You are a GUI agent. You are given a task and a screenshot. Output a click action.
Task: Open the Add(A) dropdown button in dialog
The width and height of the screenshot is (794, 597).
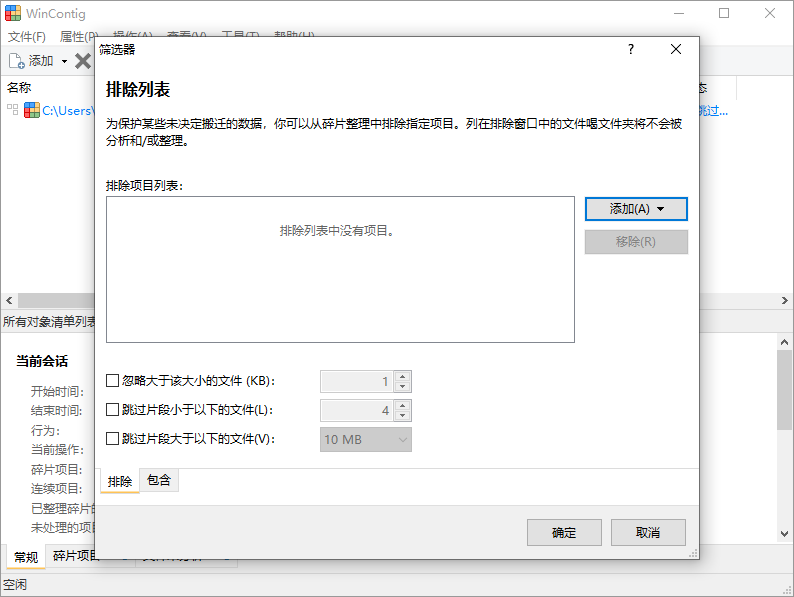tap(636, 209)
